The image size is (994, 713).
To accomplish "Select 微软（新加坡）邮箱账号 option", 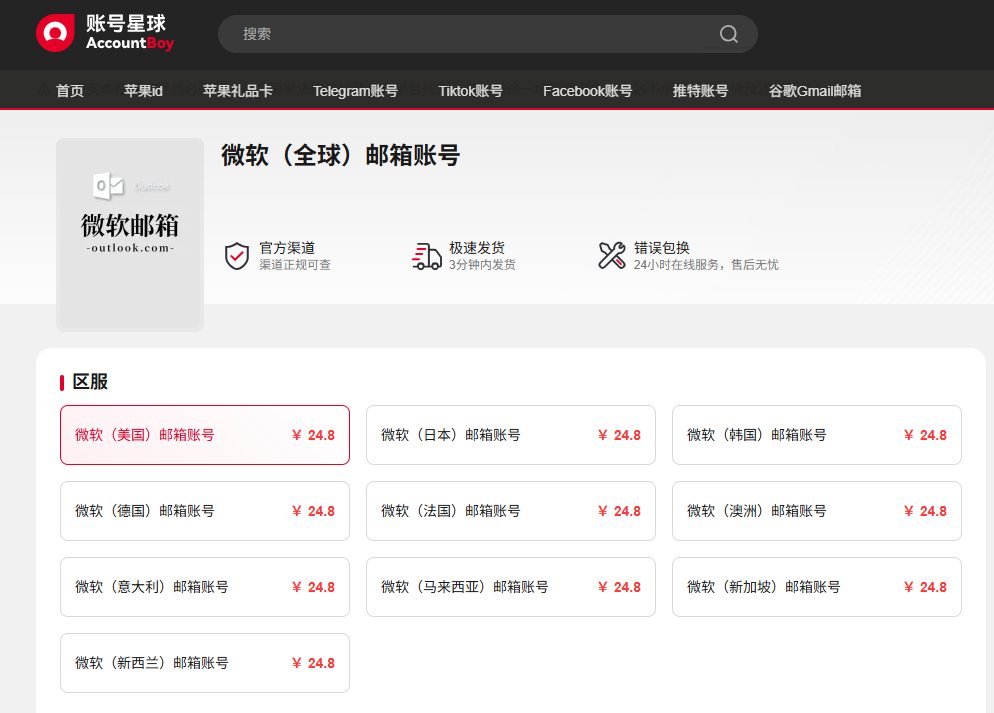I will pyautogui.click(x=816, y=587).
